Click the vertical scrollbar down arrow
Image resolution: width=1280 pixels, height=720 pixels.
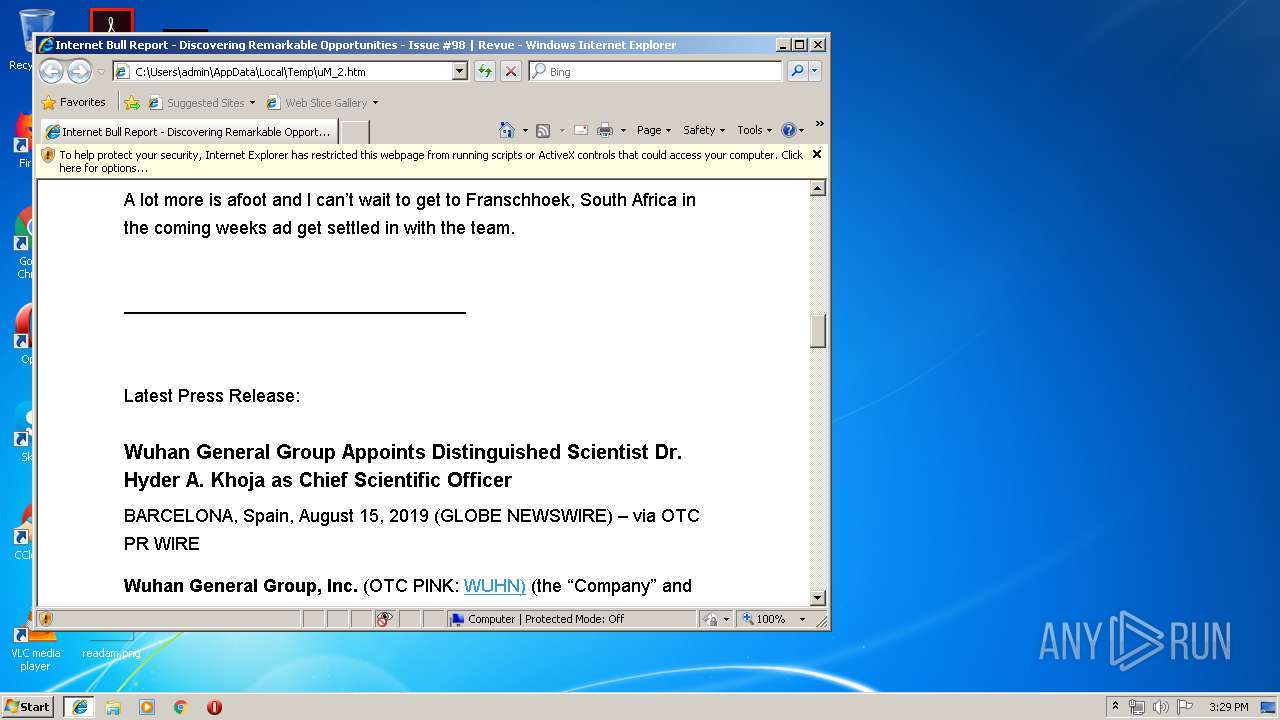pyautogui.click(x=818, y=598)
